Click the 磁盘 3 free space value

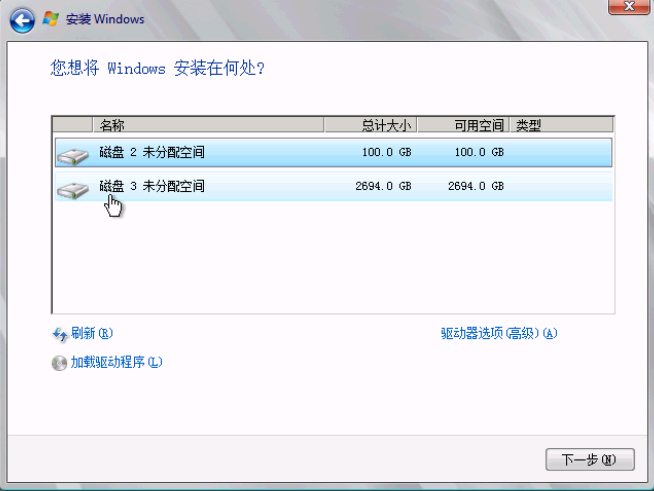tap(475, 187)
